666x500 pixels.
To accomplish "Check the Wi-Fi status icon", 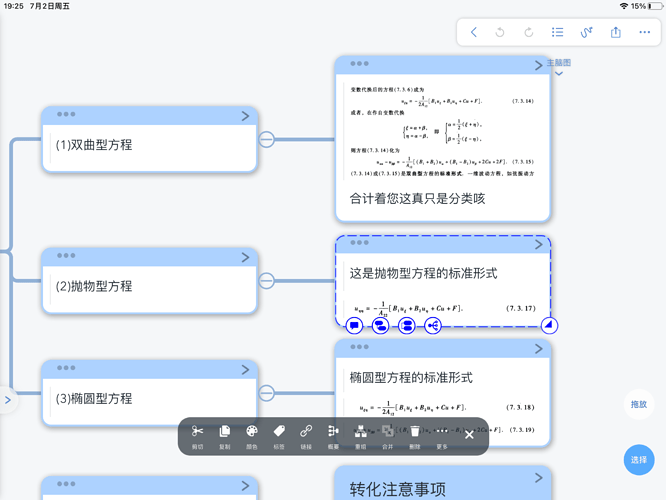I will pyautogui.click(x=624, y=6).
